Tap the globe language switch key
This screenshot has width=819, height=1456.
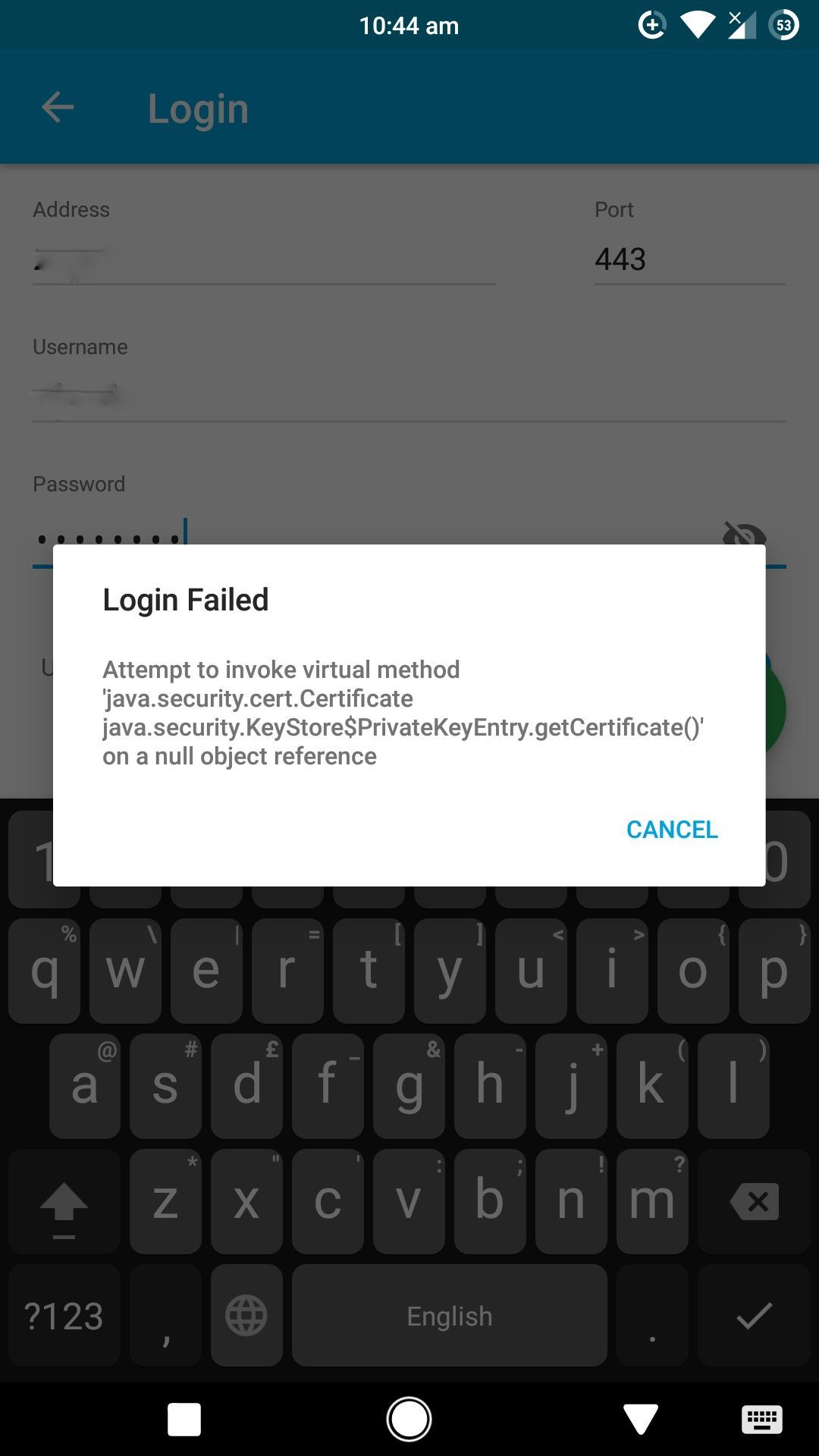(246, 1316)
